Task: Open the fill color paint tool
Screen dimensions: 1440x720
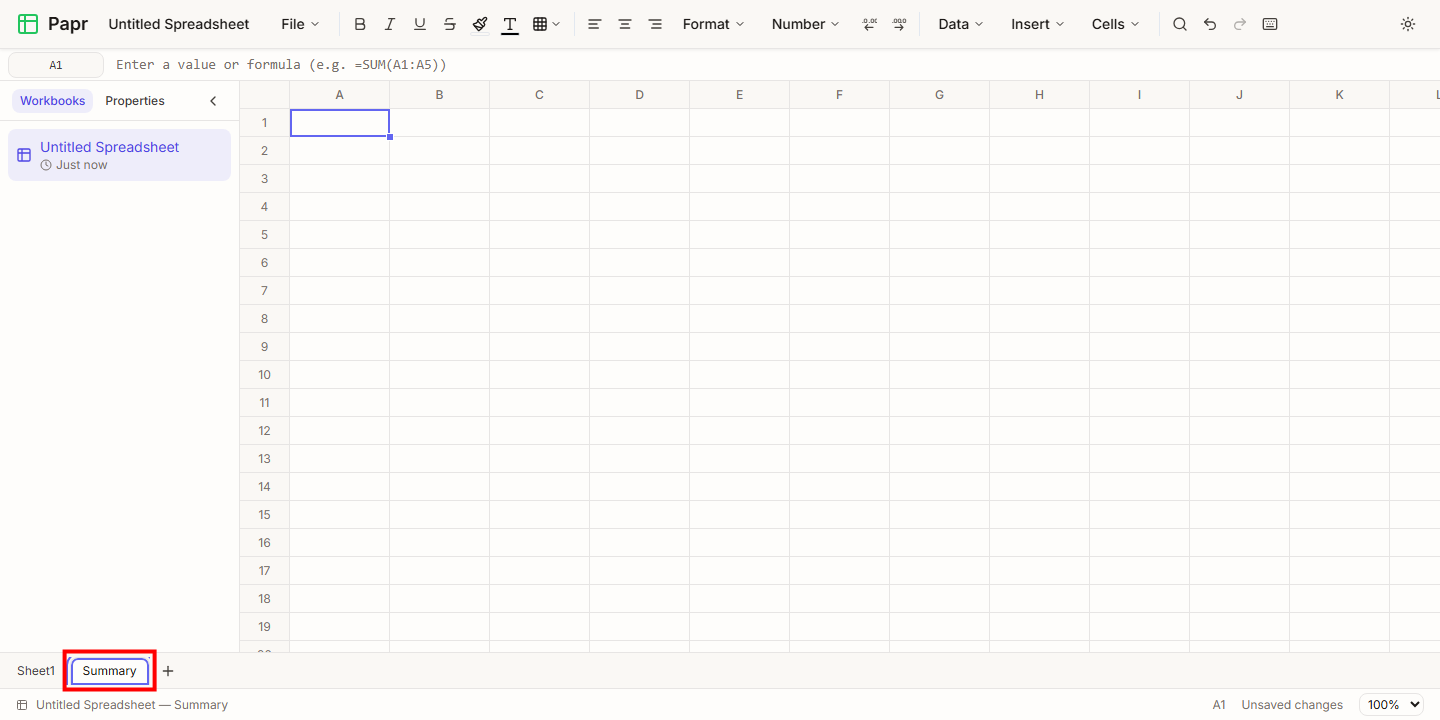Action: [x=480, y=24]
